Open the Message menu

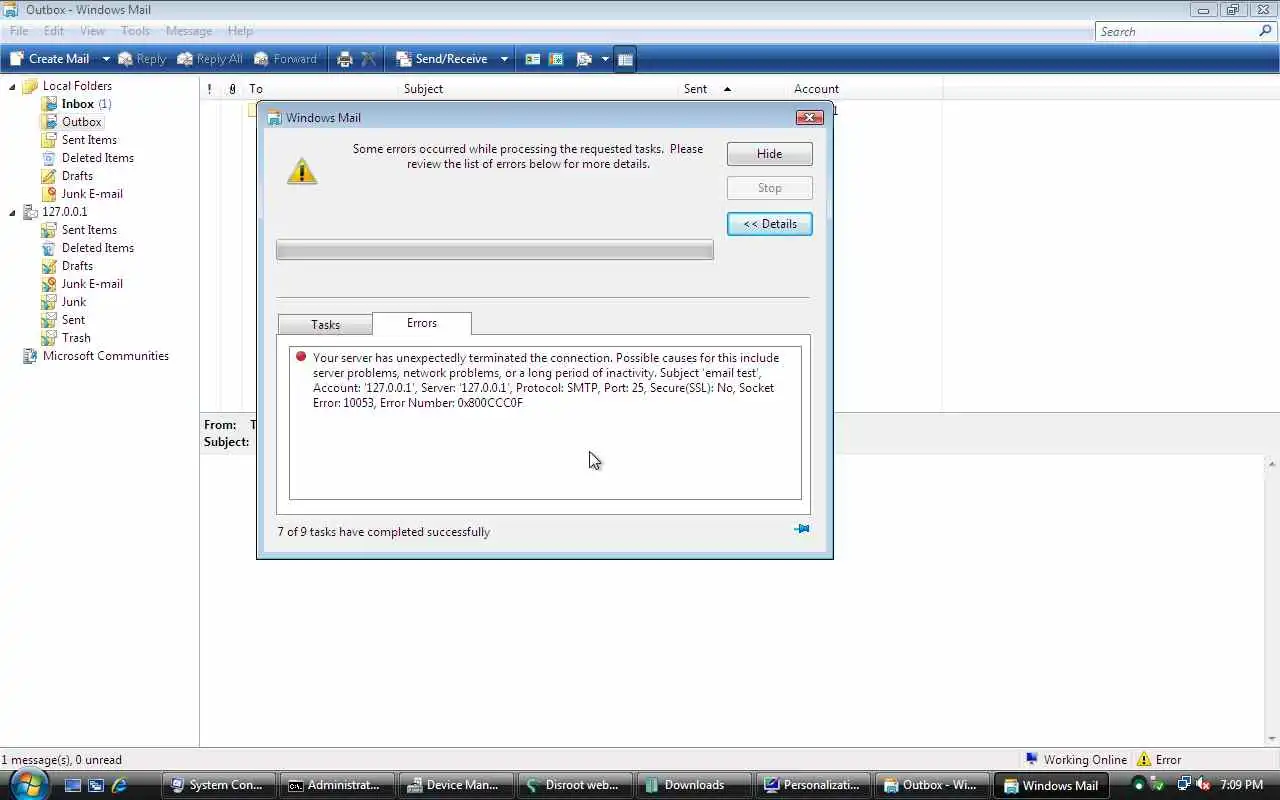tap(189, 31)
